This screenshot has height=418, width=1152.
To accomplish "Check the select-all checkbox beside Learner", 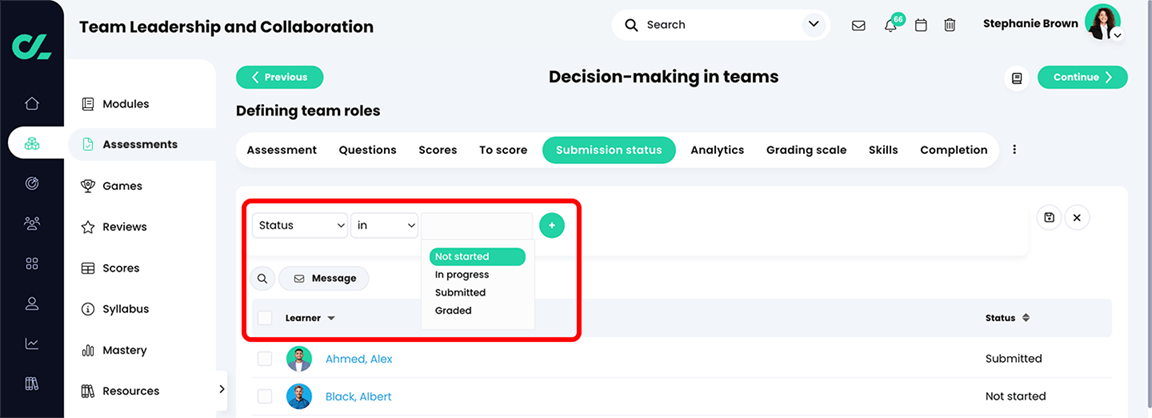I will pos(264,318).
